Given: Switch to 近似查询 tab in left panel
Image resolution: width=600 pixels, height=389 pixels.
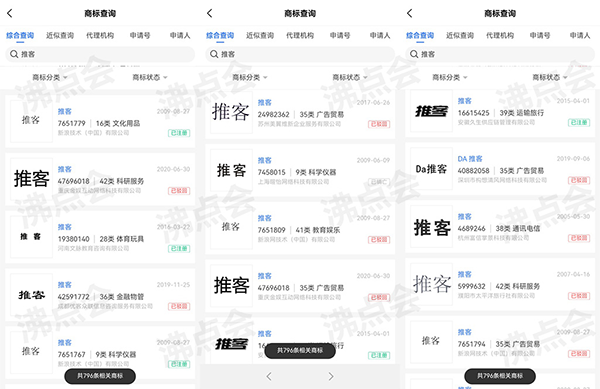Looking at the screenshot, I should point(60,36).
